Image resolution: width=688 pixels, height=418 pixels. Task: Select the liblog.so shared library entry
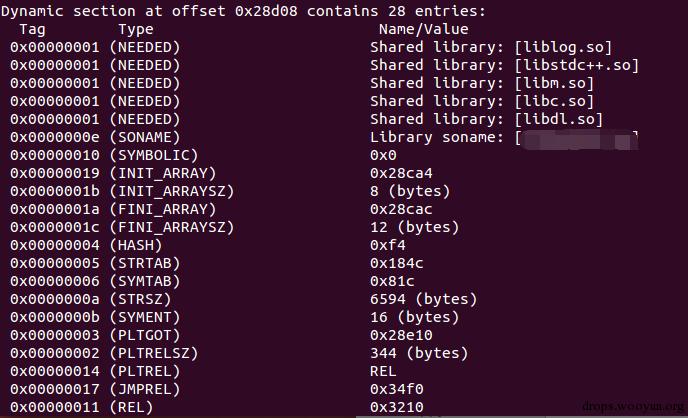[490, 47]
